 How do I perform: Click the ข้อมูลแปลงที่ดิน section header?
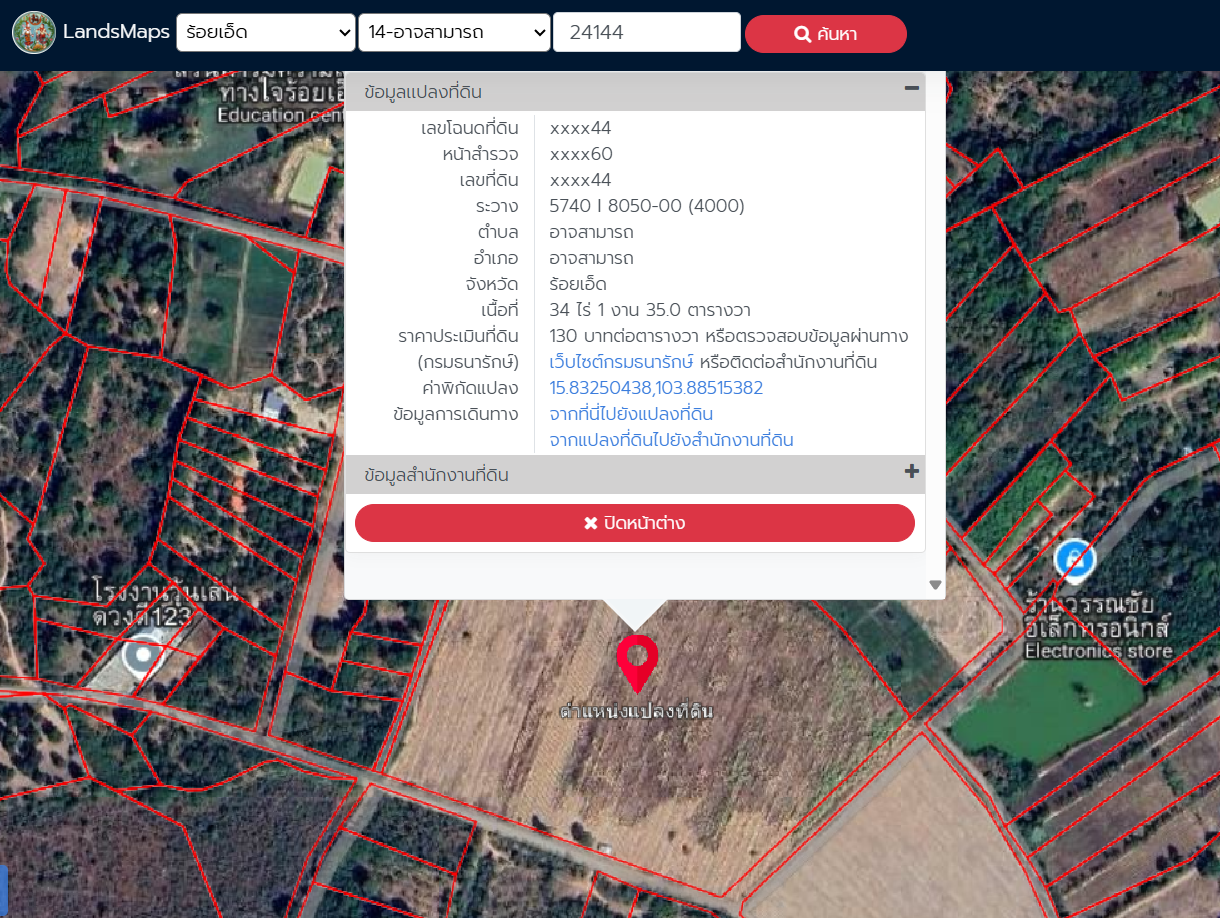click(424, 92)
